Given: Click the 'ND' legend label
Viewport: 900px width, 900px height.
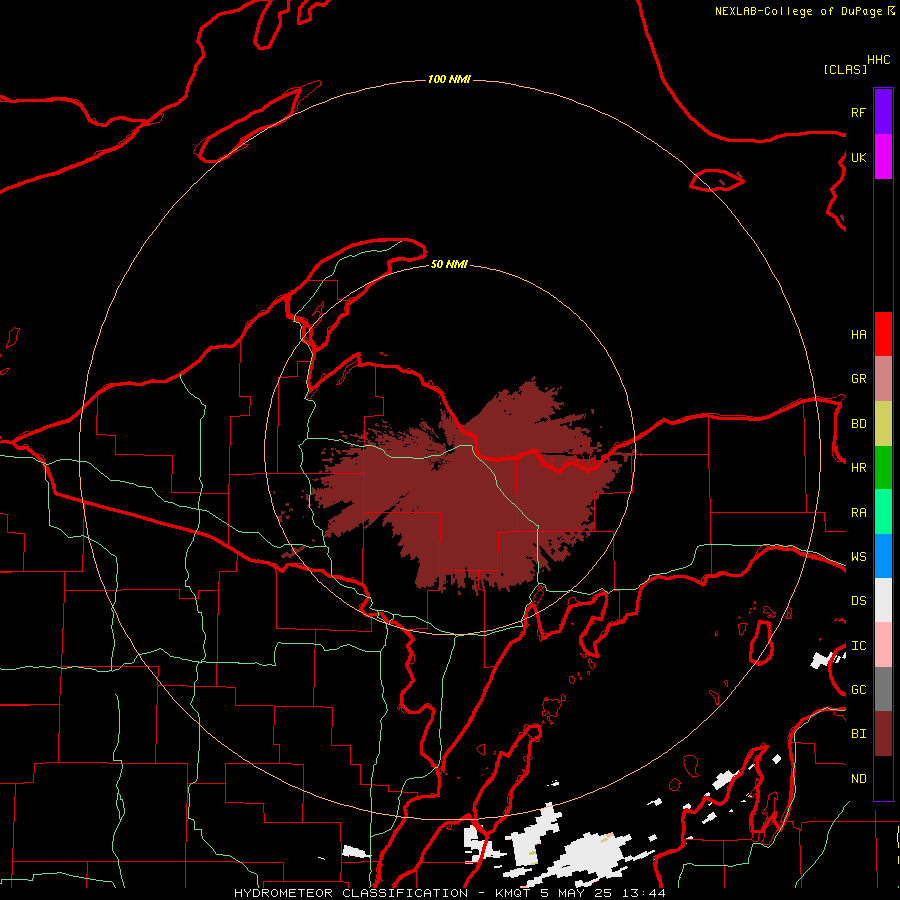Looking at the screenshot, I should 858,779.
